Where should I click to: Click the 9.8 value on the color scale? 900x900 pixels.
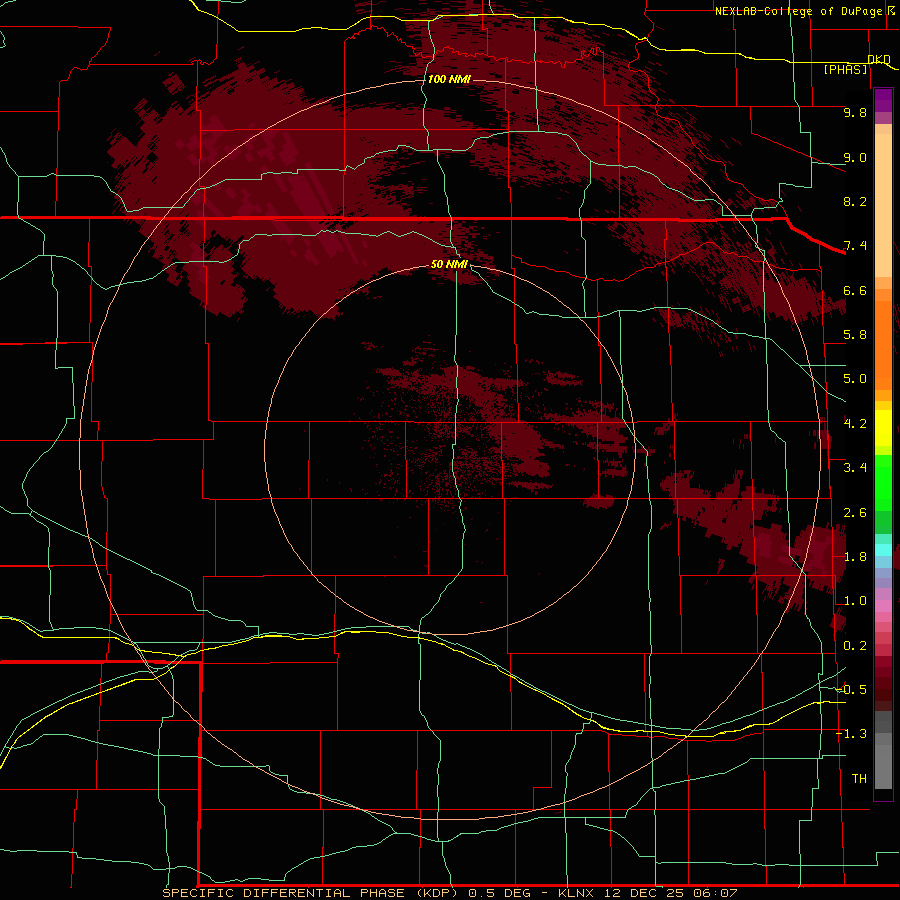click(855, 112)
